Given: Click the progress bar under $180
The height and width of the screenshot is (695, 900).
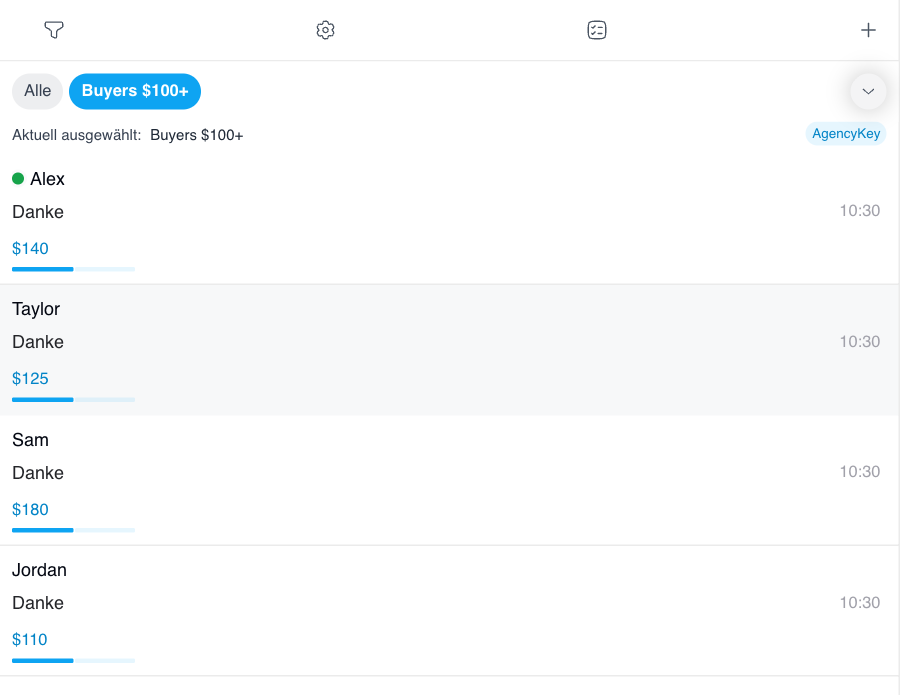Looking at the screenshot, I should click(x=73, y=530).
